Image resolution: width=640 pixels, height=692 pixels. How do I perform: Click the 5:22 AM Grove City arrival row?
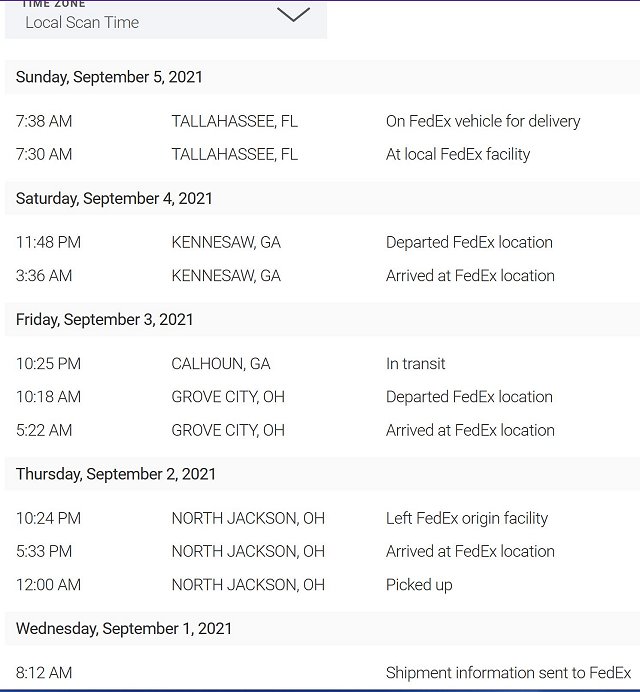tap(322, 430)
